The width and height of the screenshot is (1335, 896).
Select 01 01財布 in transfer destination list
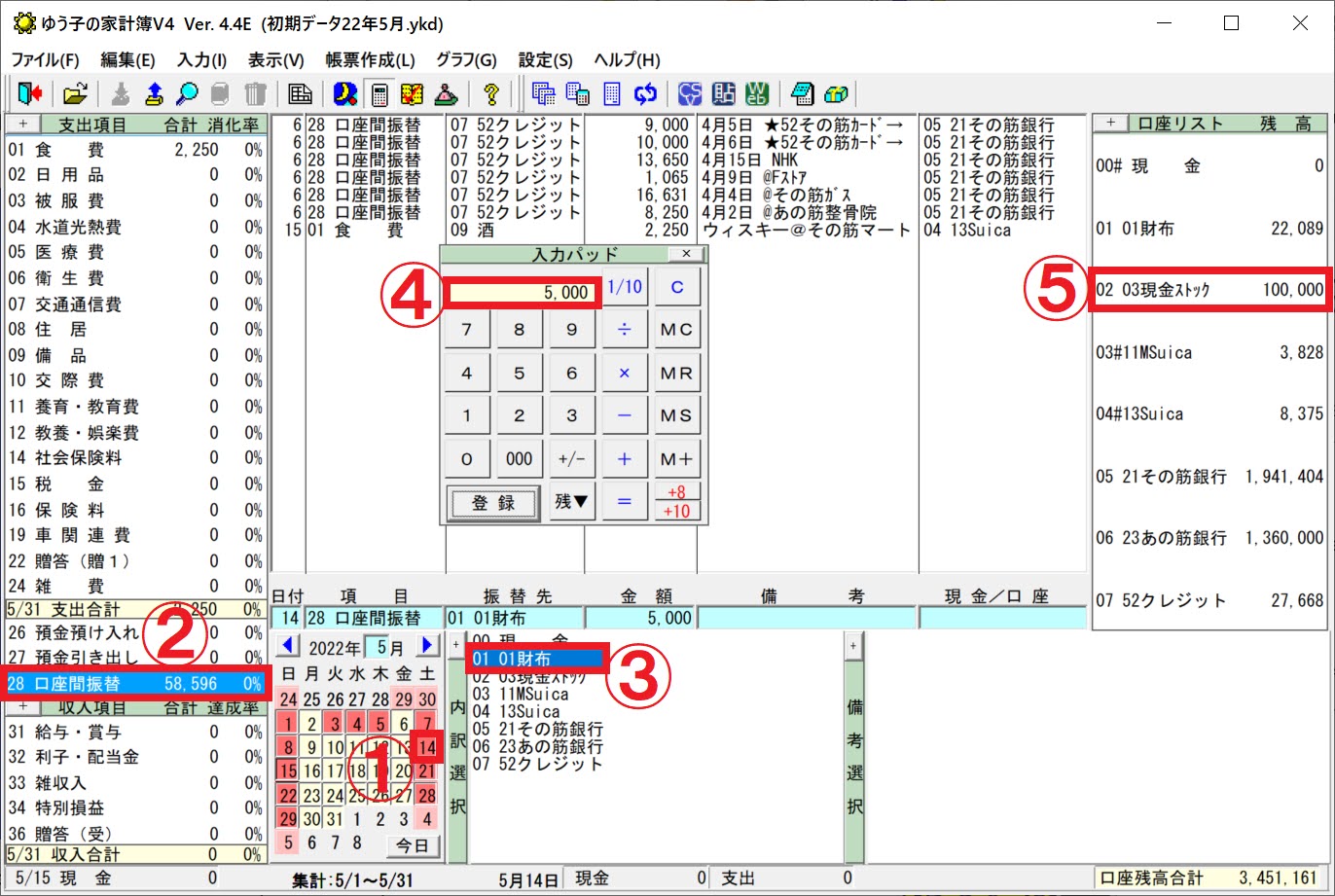tap(538, 660)
